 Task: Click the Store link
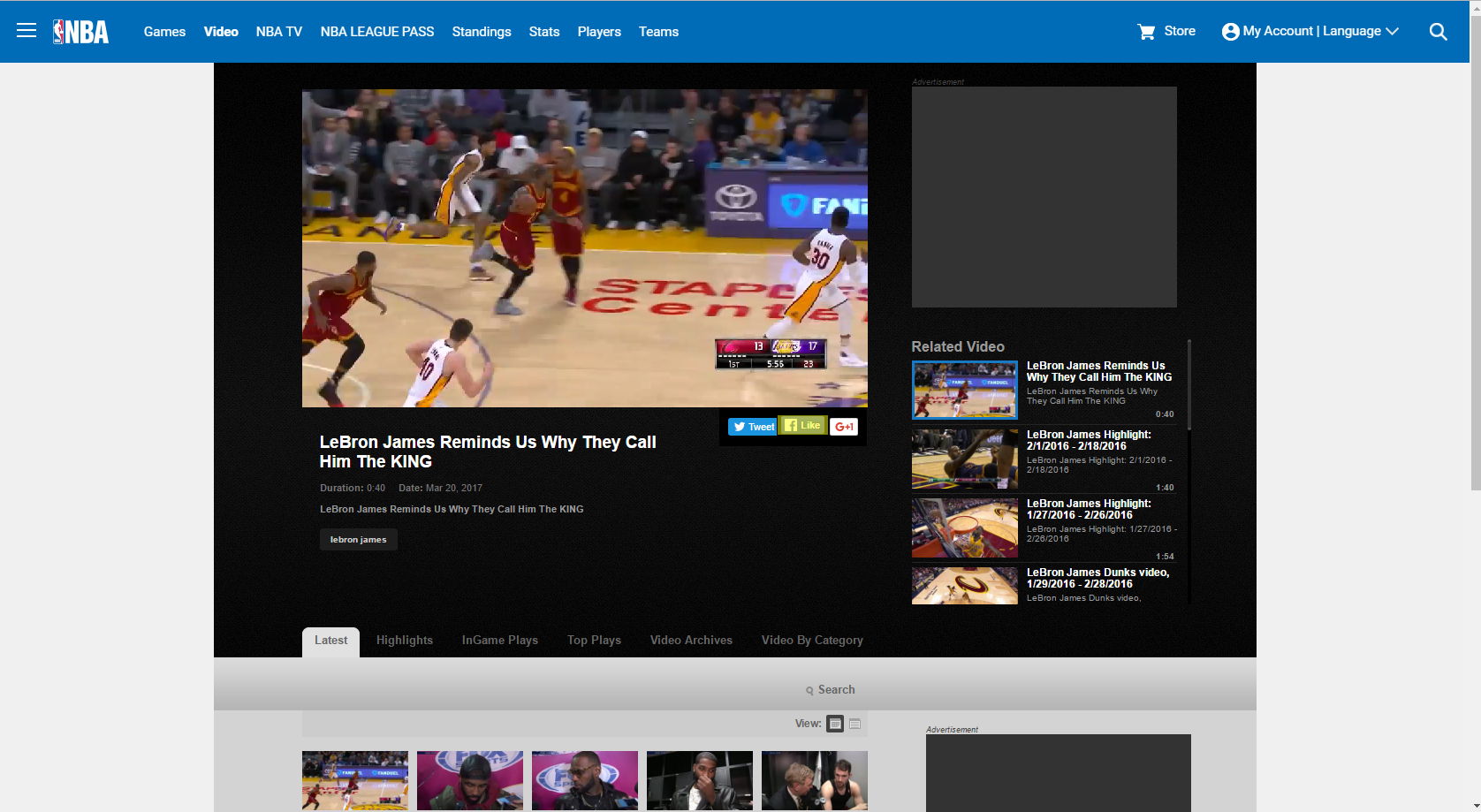(x=1180, y=31)
